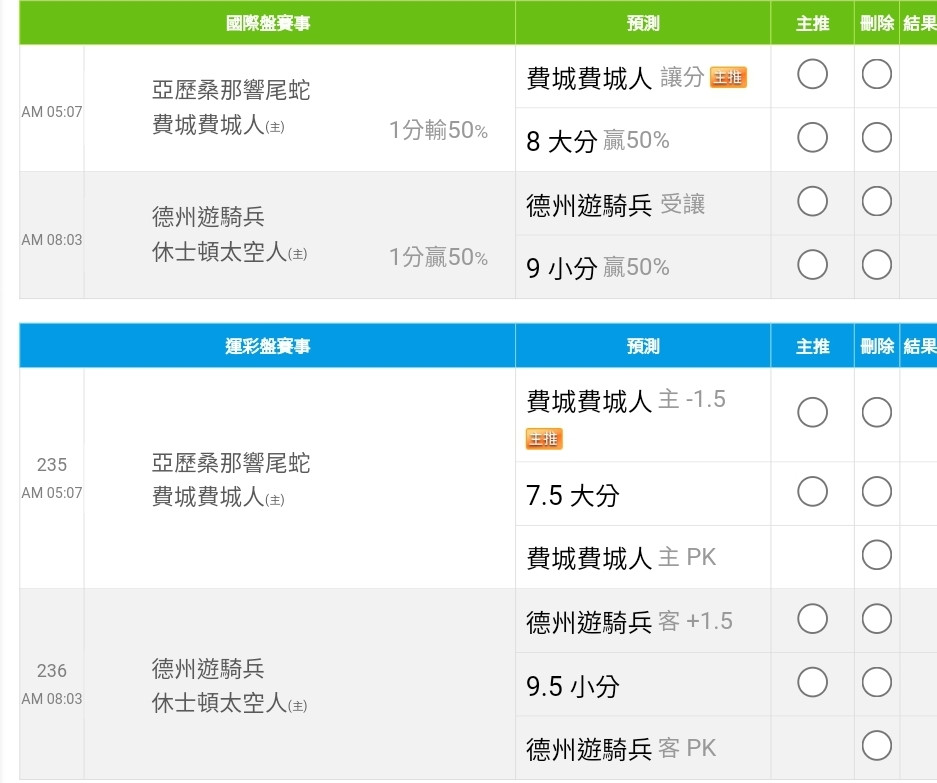Mark 7.5 大分 prediction as 主推
Image resolution: width=937 pixels, height=783 pixels.
[x=812, y=492]
